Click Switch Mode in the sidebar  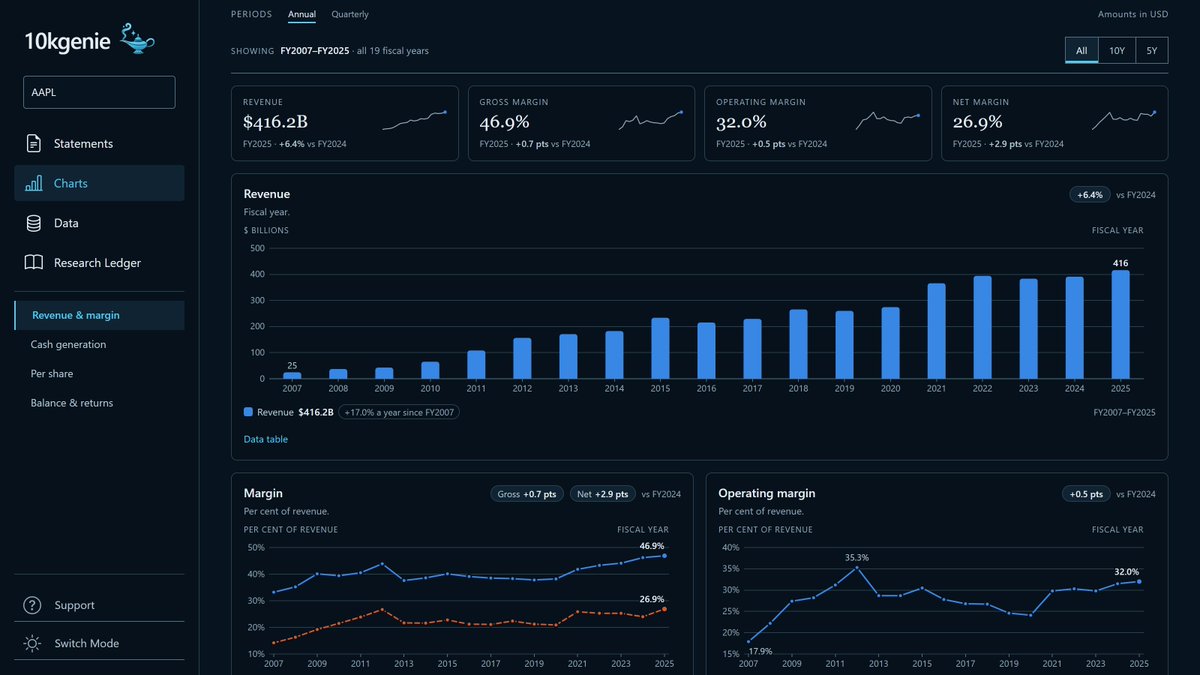(x=99, y=643)
